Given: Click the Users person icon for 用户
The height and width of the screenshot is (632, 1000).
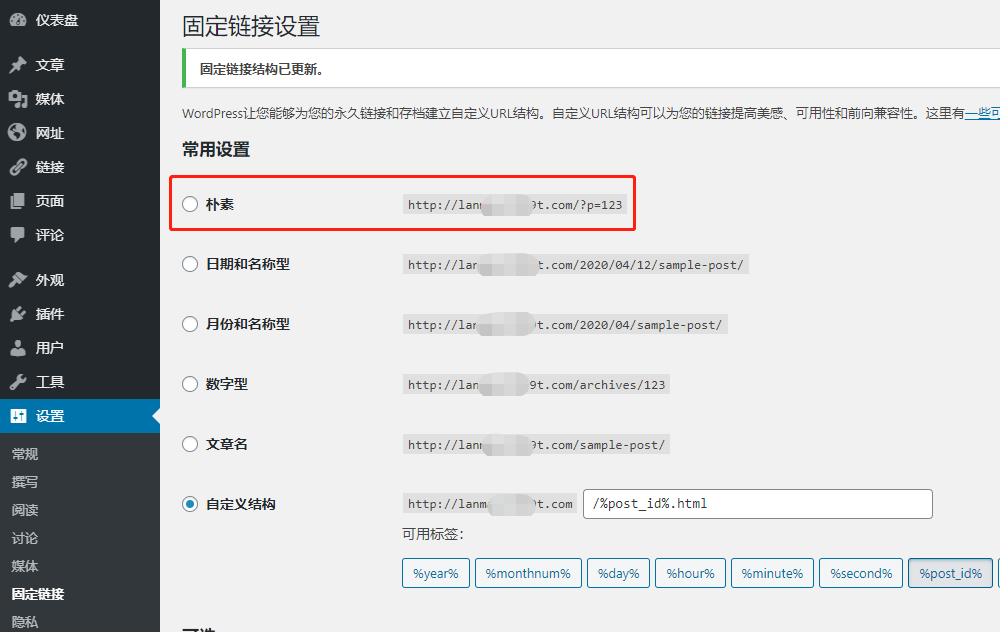Looking at the screenshot, I should pos(18,348).
